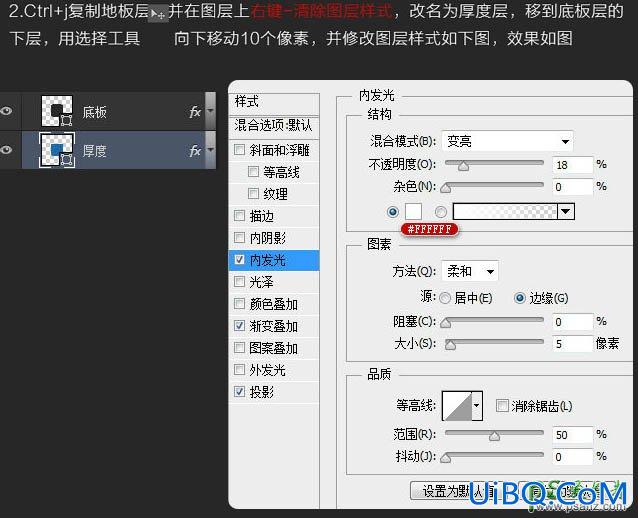Enable the 等高线 sub-option checkbox

(x=253, y=172)
